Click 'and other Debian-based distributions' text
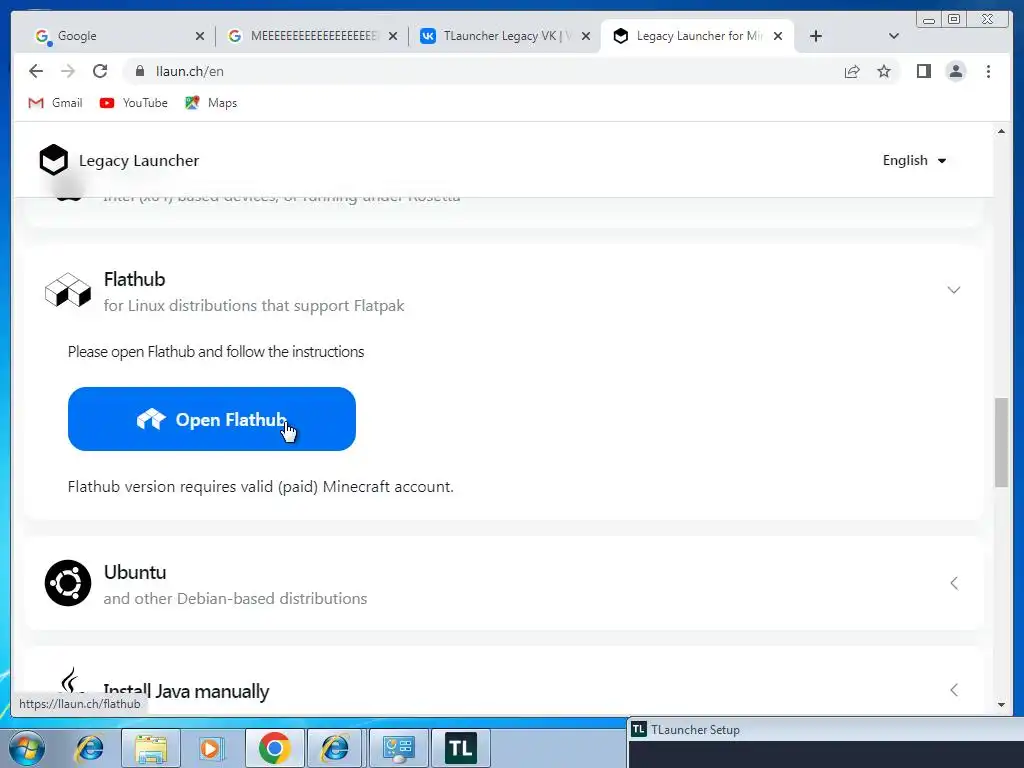 click(x=235, y=598)
